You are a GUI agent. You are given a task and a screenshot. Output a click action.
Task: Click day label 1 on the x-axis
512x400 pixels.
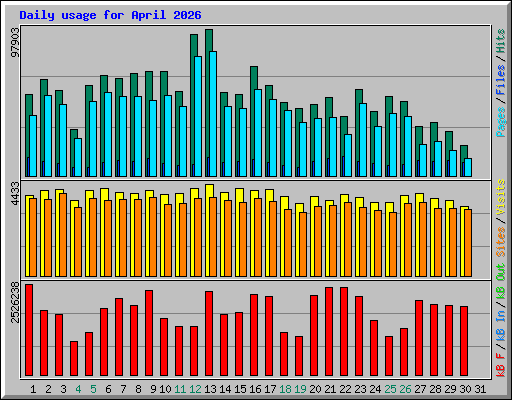(x=33, y=389)
